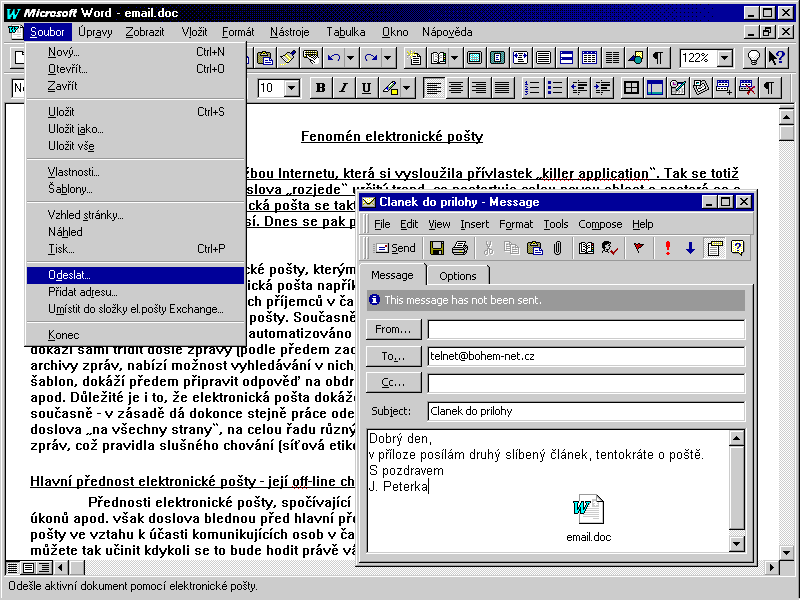Click the Subject field with Clanek do prilohy
This screenshot has height=600, width=800.
click(586, 411)
